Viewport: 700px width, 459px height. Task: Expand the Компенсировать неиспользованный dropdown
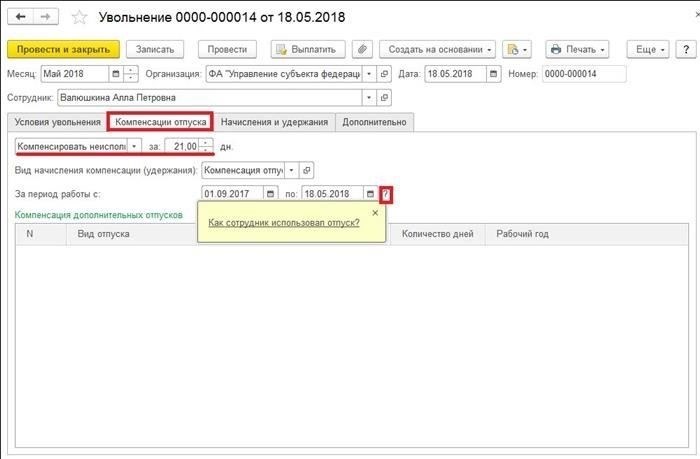coord(135,146)
